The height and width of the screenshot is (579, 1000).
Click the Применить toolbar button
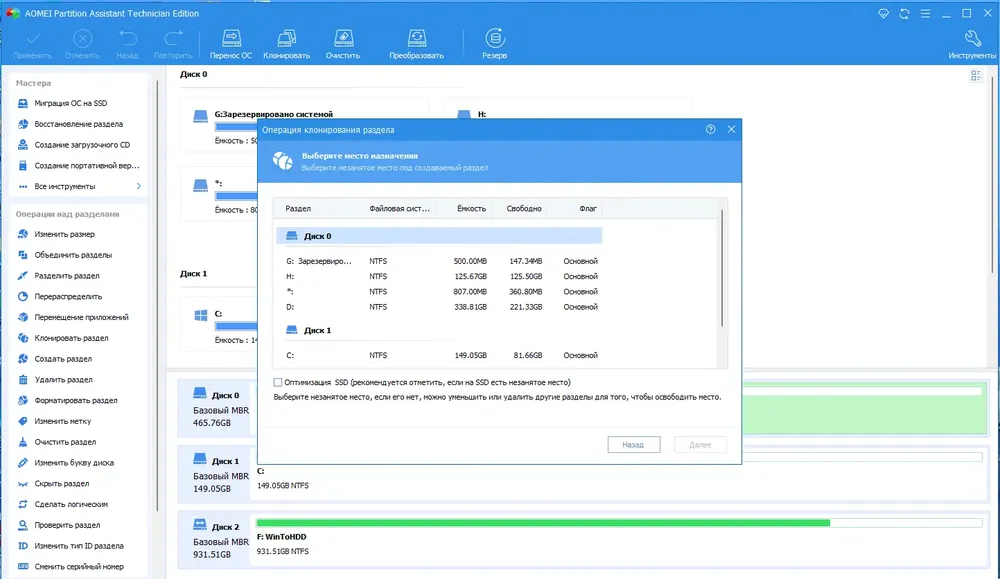tap(33, 44)
